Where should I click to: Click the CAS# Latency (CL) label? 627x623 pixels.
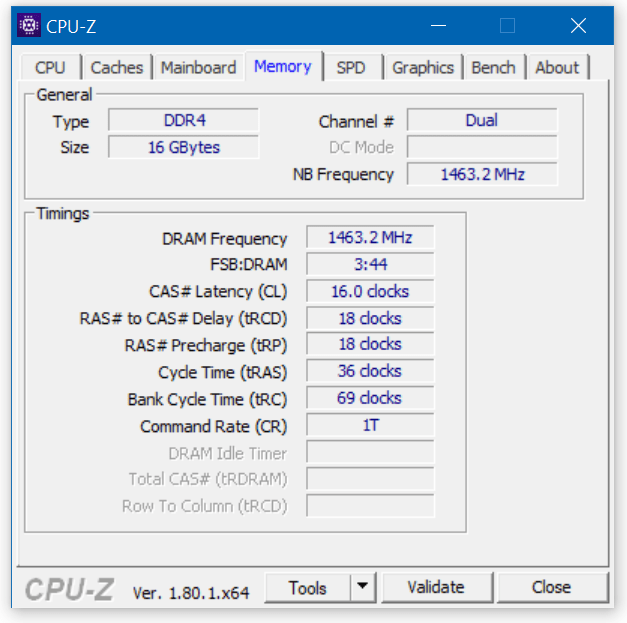(218, 292)
